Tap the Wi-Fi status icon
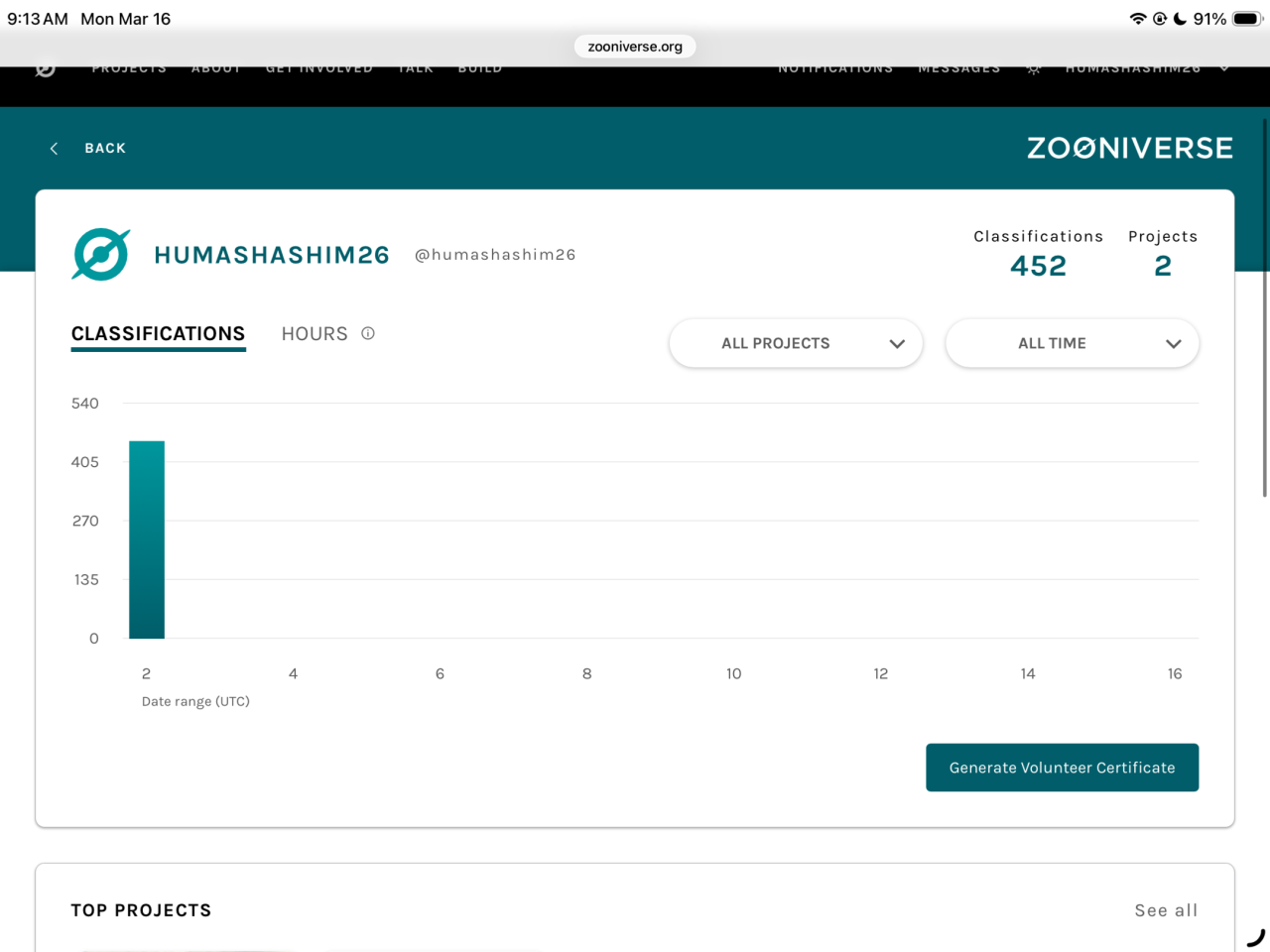The width and height of the screenshot is (1270, 952). (x=1137, y=19)
